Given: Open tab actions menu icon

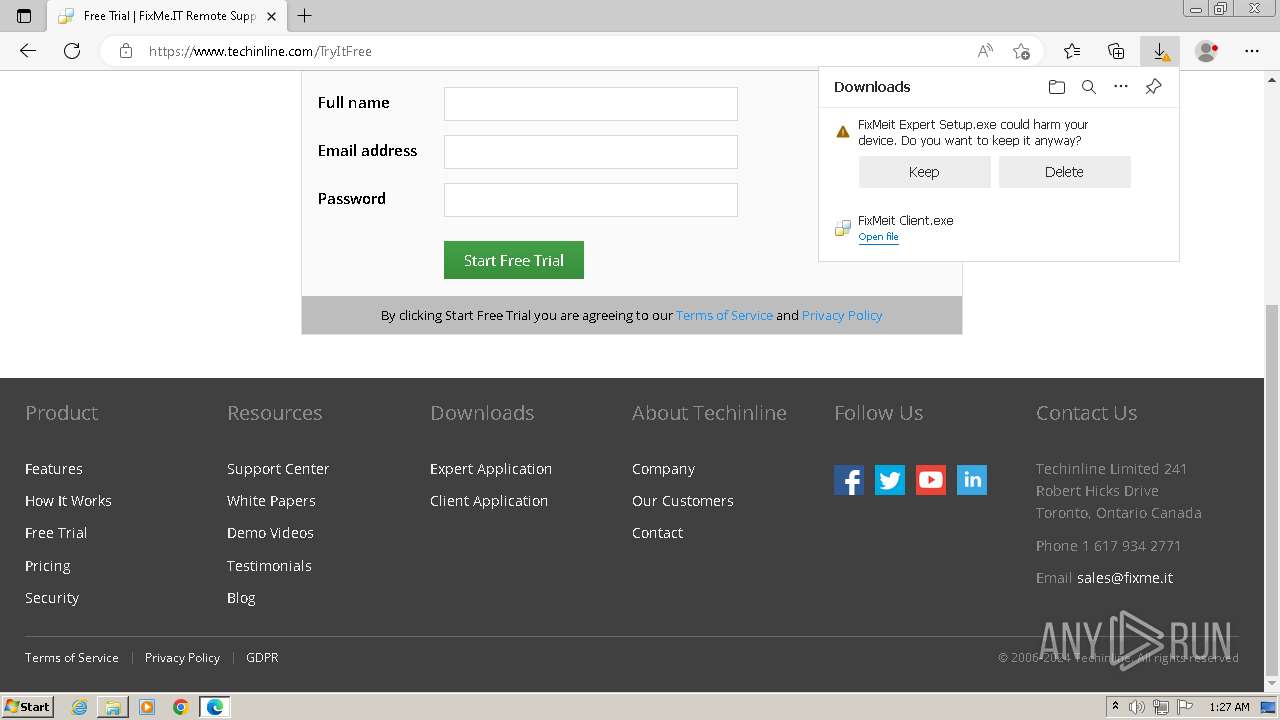Looking at the screenshot, I should coord(24,16).
